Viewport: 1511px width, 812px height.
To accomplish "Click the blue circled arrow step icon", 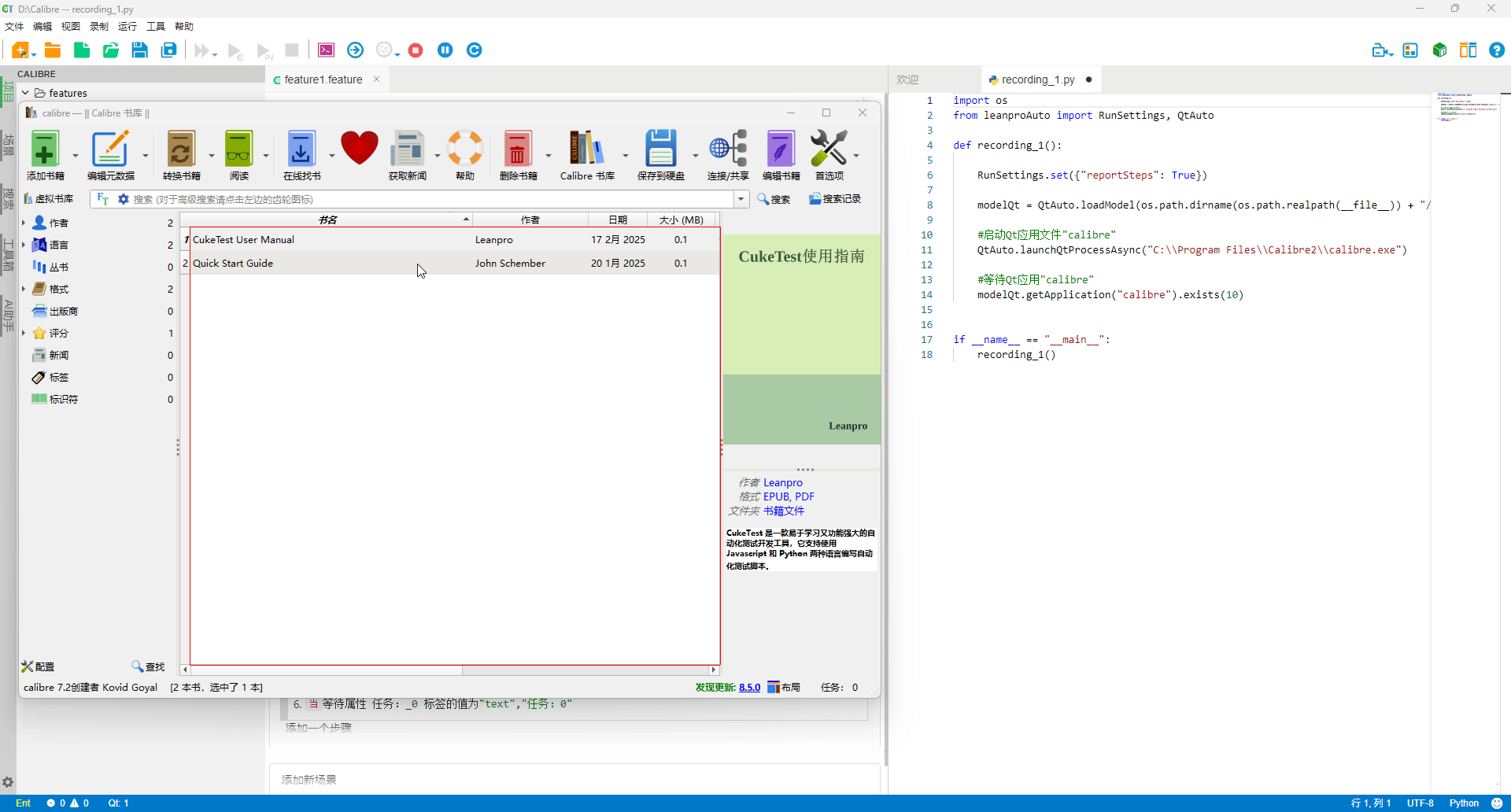I will [x=356, y=50].
